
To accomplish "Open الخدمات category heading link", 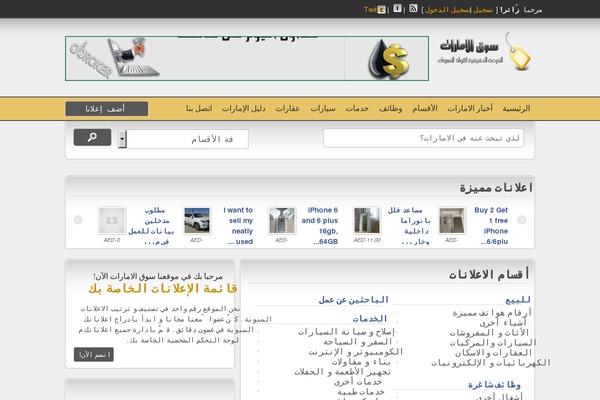I will [x=370, y=318].
